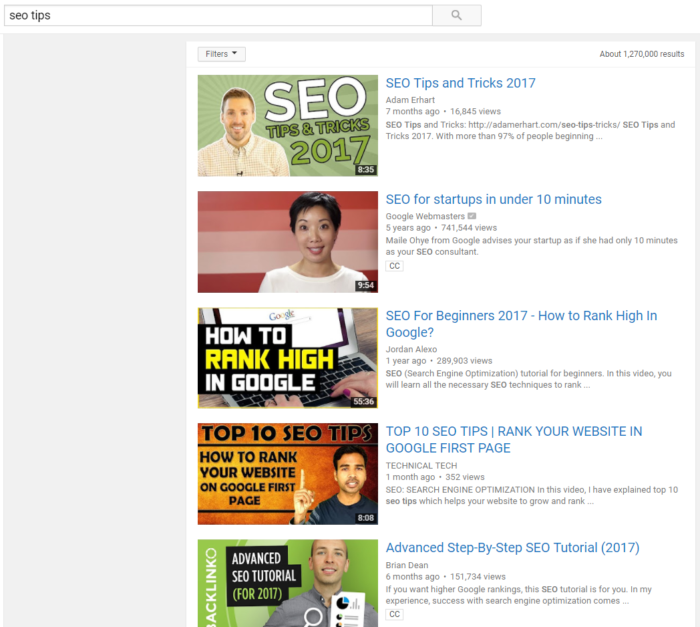Click description starting 'SEO (Search Engine Optimization) tutorial'

(528, 379)
